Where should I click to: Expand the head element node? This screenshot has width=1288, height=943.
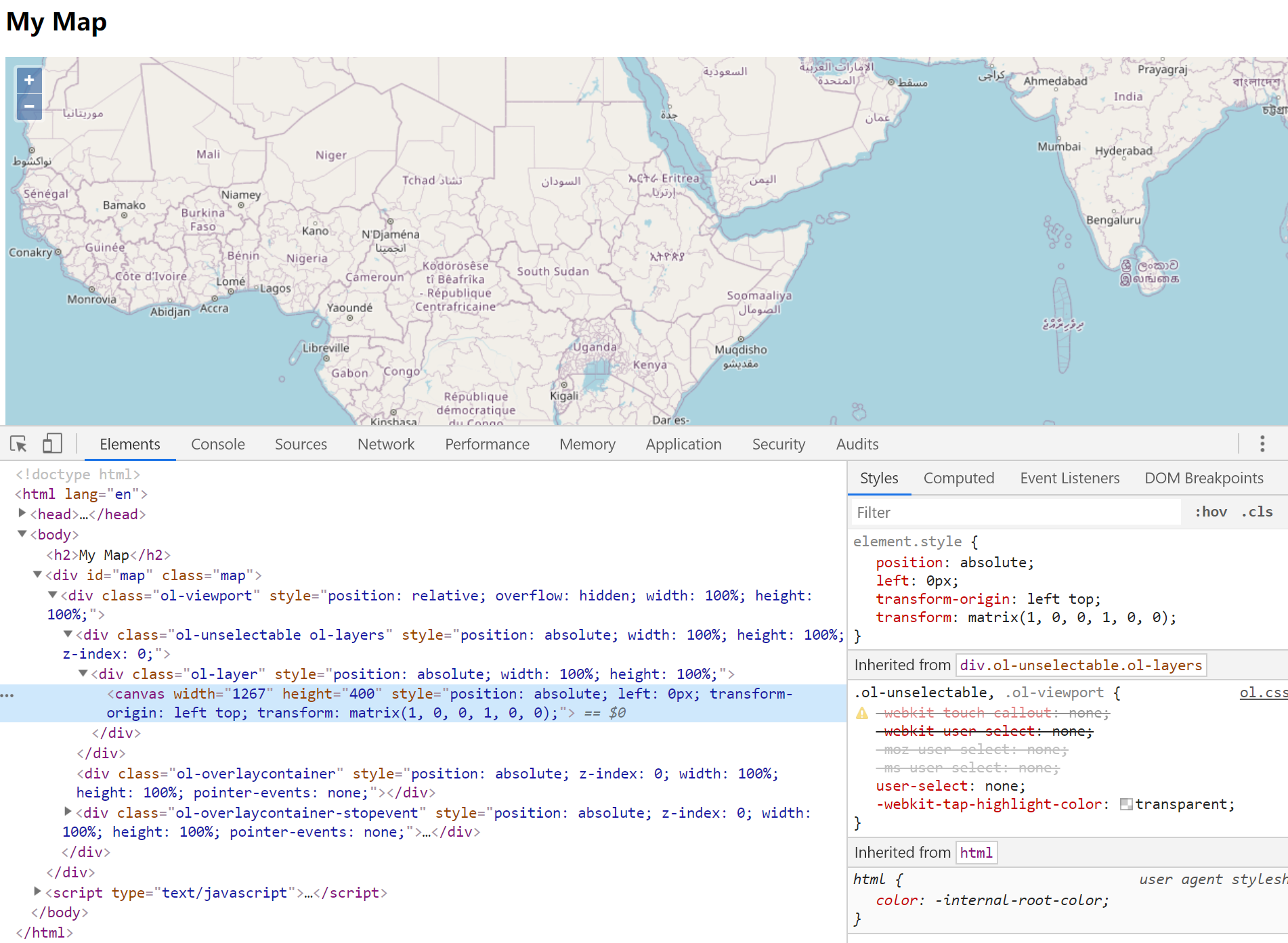22,514
